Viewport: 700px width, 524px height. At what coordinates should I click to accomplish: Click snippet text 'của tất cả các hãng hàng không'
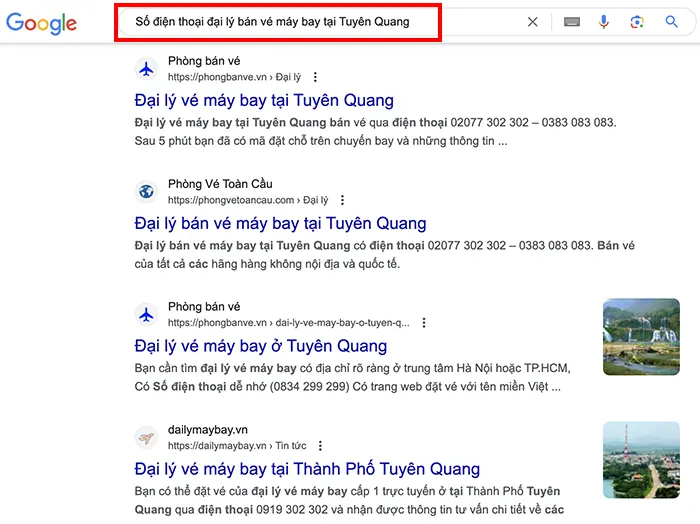point(267,264)
